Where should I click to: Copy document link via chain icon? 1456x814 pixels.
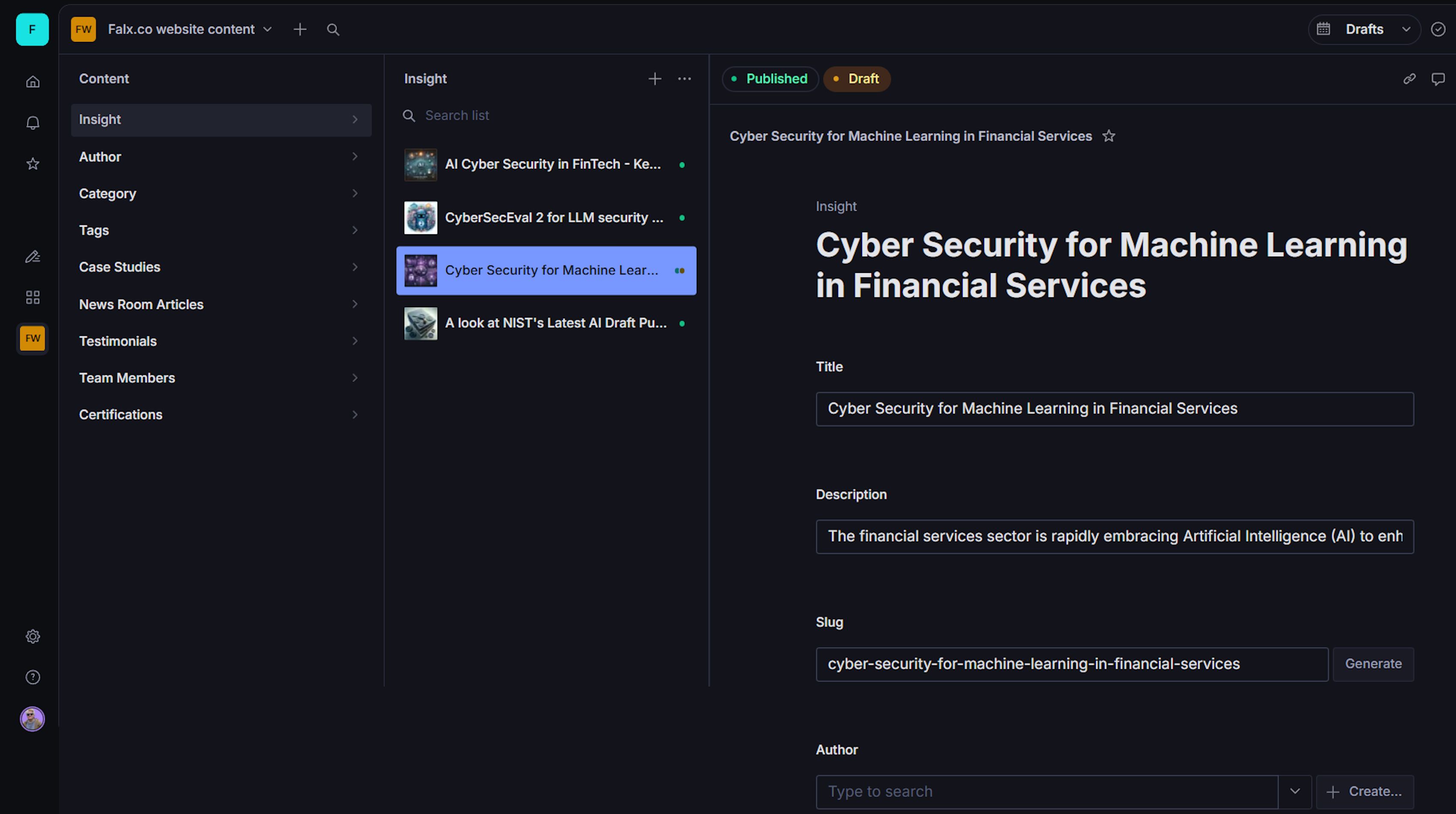point(1409,78)
